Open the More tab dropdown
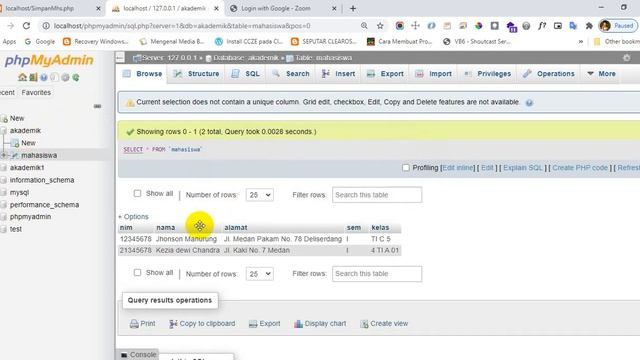Image resolution: width=640 pixels, height=360 pixels. [601, 74]
